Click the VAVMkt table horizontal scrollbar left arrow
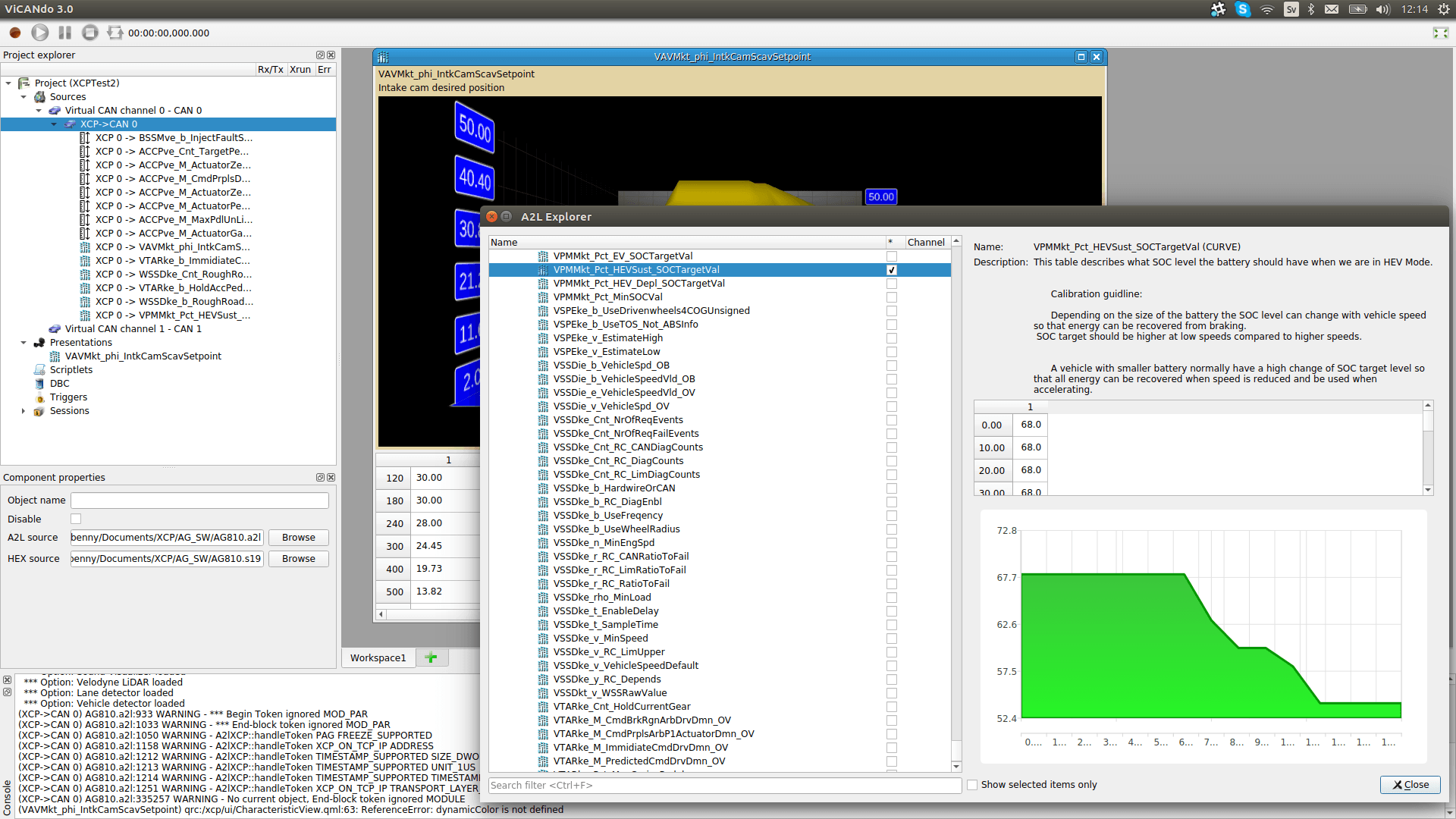The image size is (1456, 819). 381,614
